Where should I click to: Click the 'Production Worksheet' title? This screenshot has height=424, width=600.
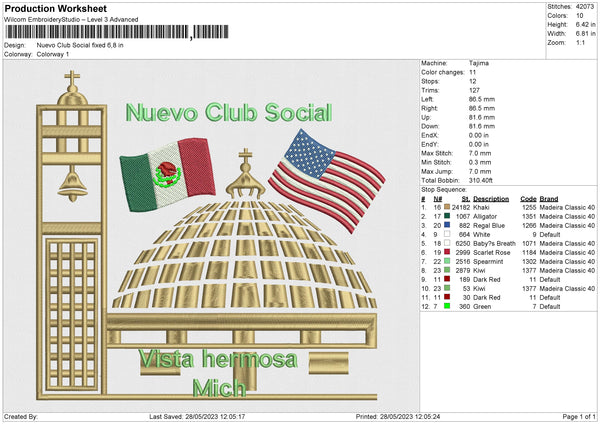(55, 8)
